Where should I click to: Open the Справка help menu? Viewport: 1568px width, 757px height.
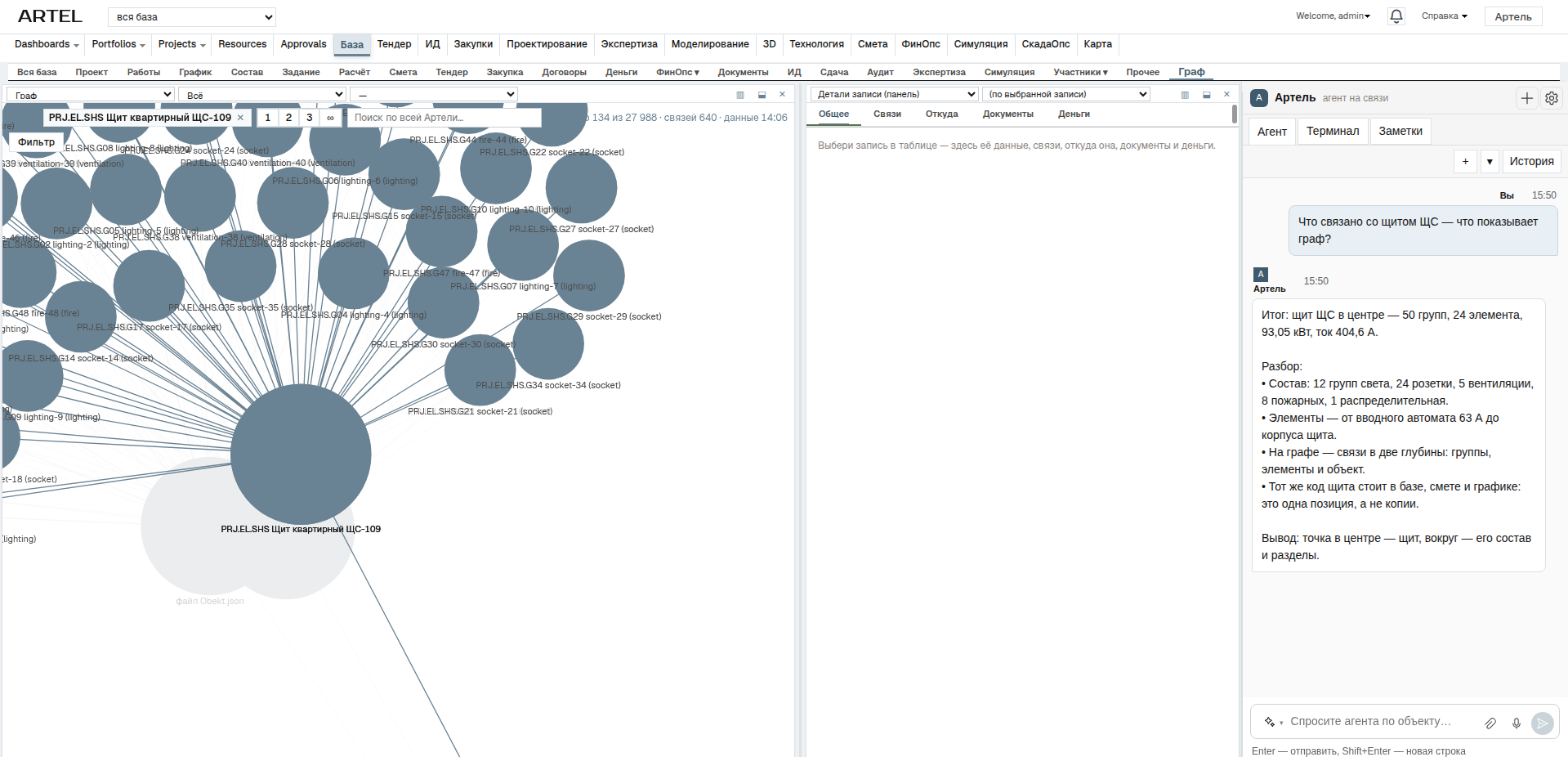pyautogui.click(x=1445, y=16)
